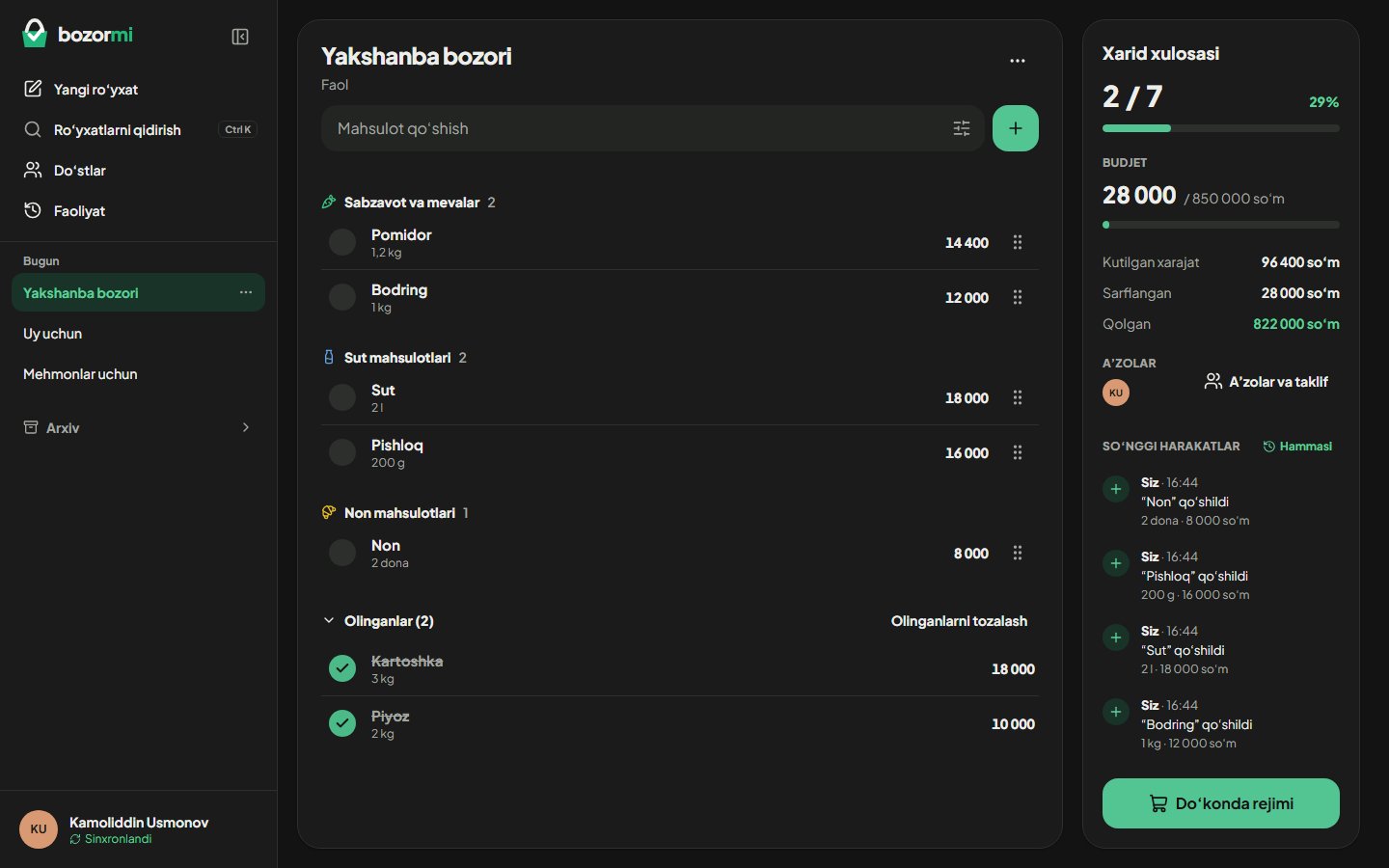
Task: Click Olinganlarni tozalash link
Action: pyautogui.click(x=959, y=621)
